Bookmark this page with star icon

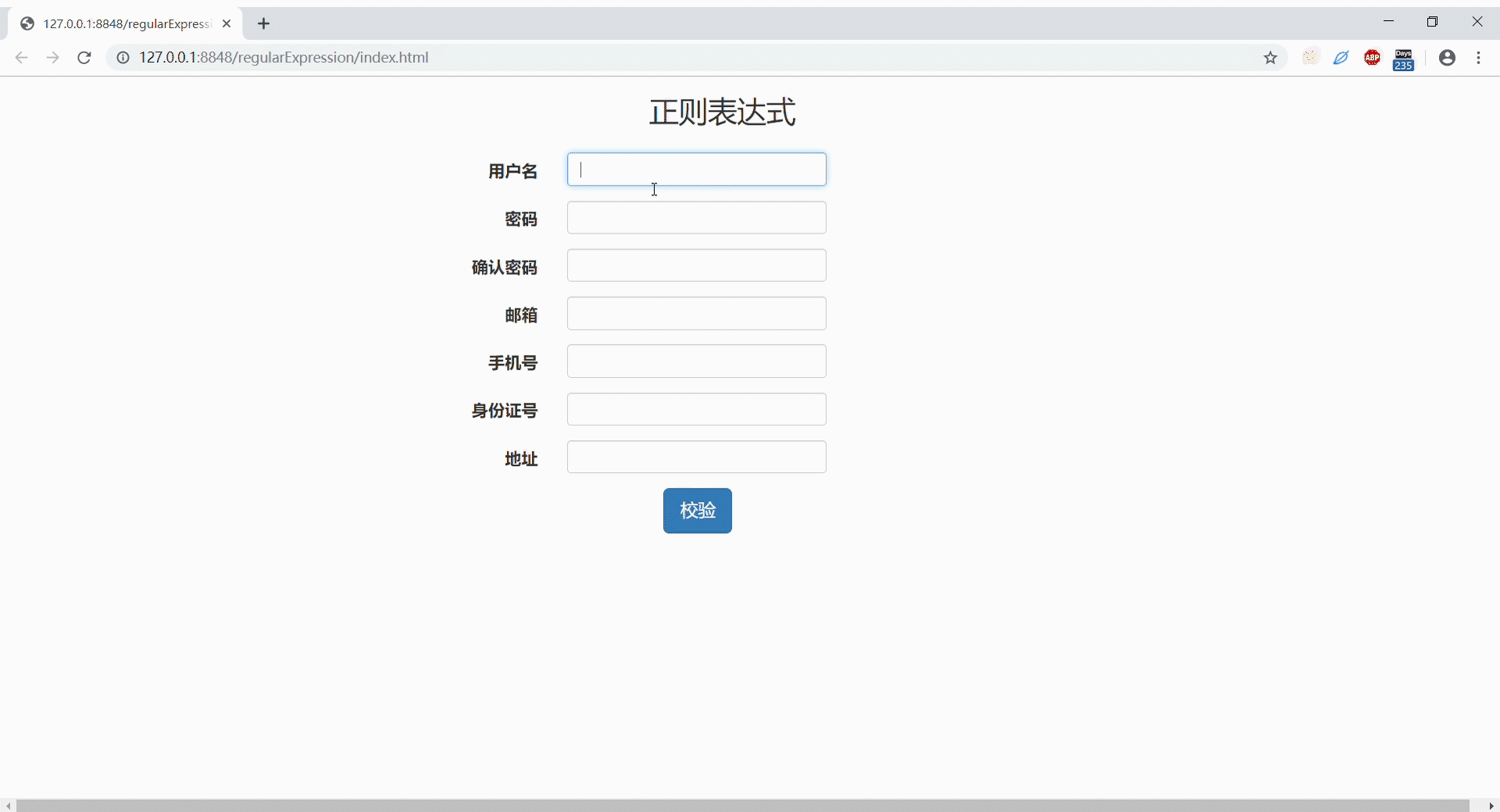click(1270, 58)
